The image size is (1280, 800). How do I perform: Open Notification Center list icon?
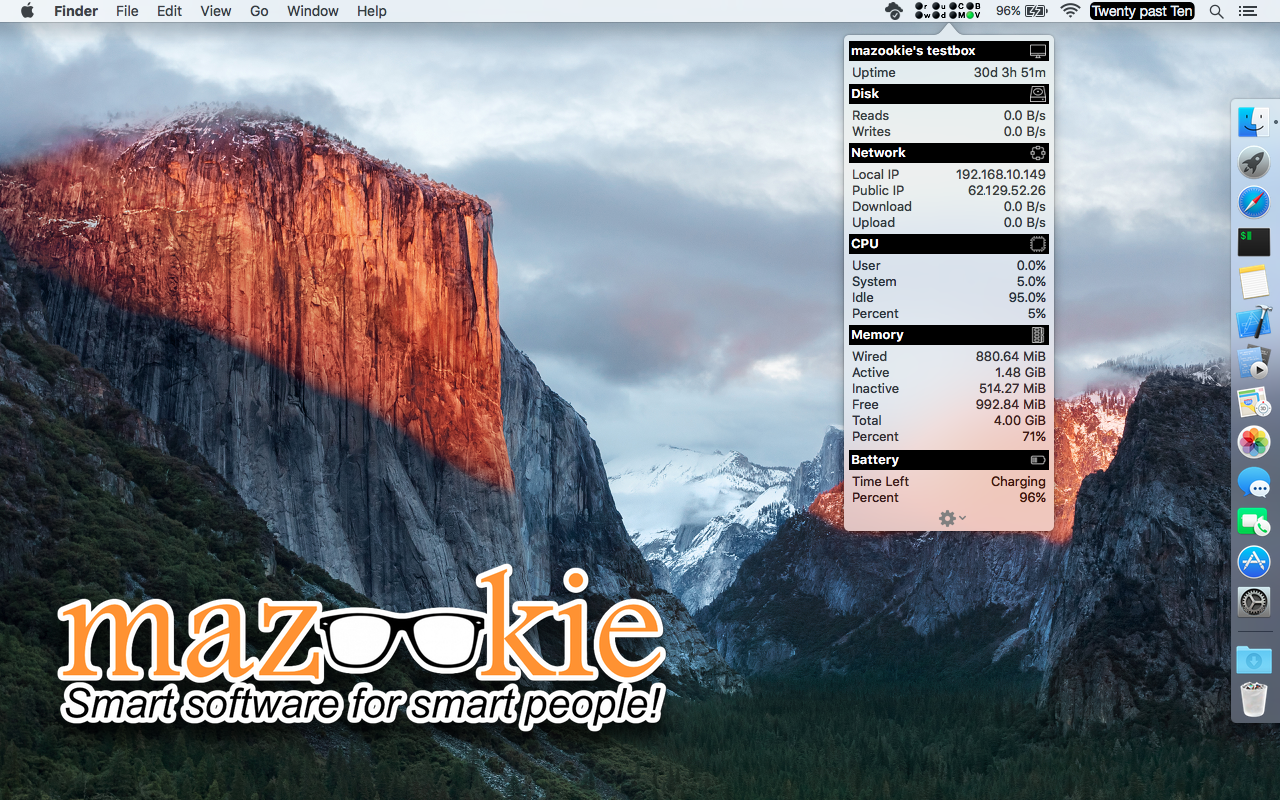1248,11
